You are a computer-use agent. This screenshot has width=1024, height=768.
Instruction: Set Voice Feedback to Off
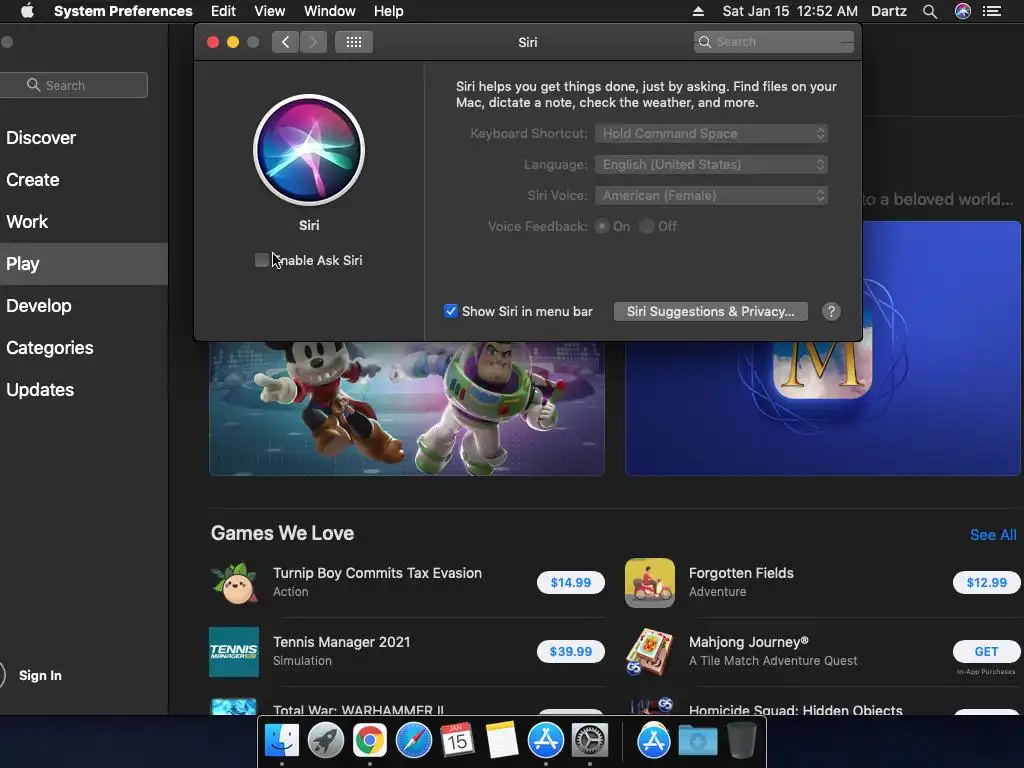[x=647, y=226]
